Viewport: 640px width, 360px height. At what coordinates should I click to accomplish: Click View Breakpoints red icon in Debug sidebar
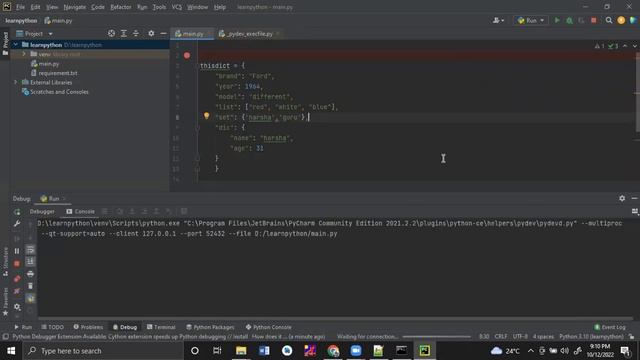(17, 278)
